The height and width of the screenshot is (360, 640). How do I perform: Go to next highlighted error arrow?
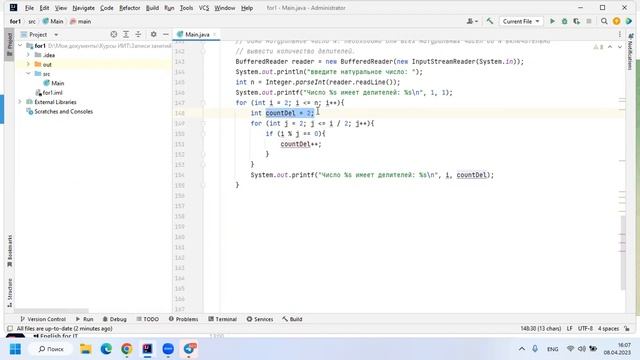620,47
